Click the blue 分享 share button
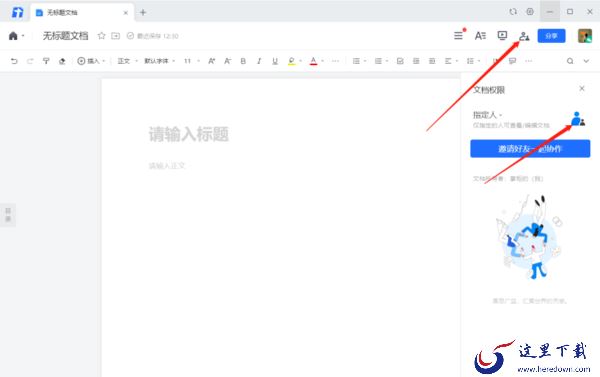 pos(551,36)
